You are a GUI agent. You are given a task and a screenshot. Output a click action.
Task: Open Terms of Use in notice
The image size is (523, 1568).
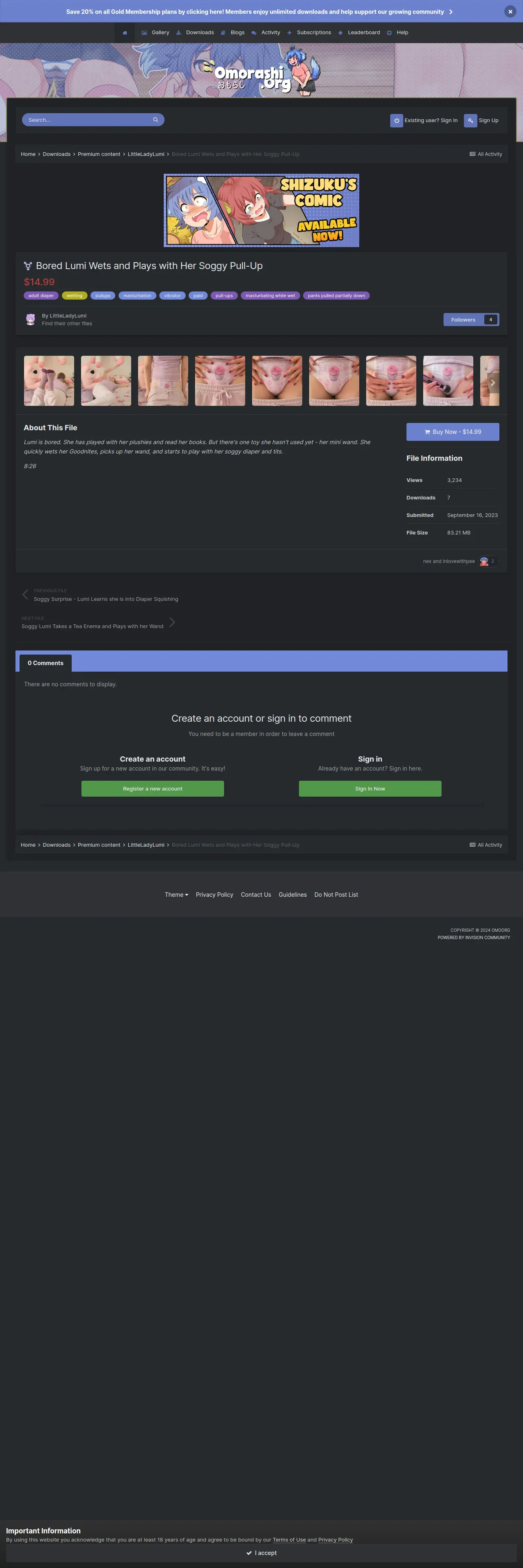point(289,1540)
